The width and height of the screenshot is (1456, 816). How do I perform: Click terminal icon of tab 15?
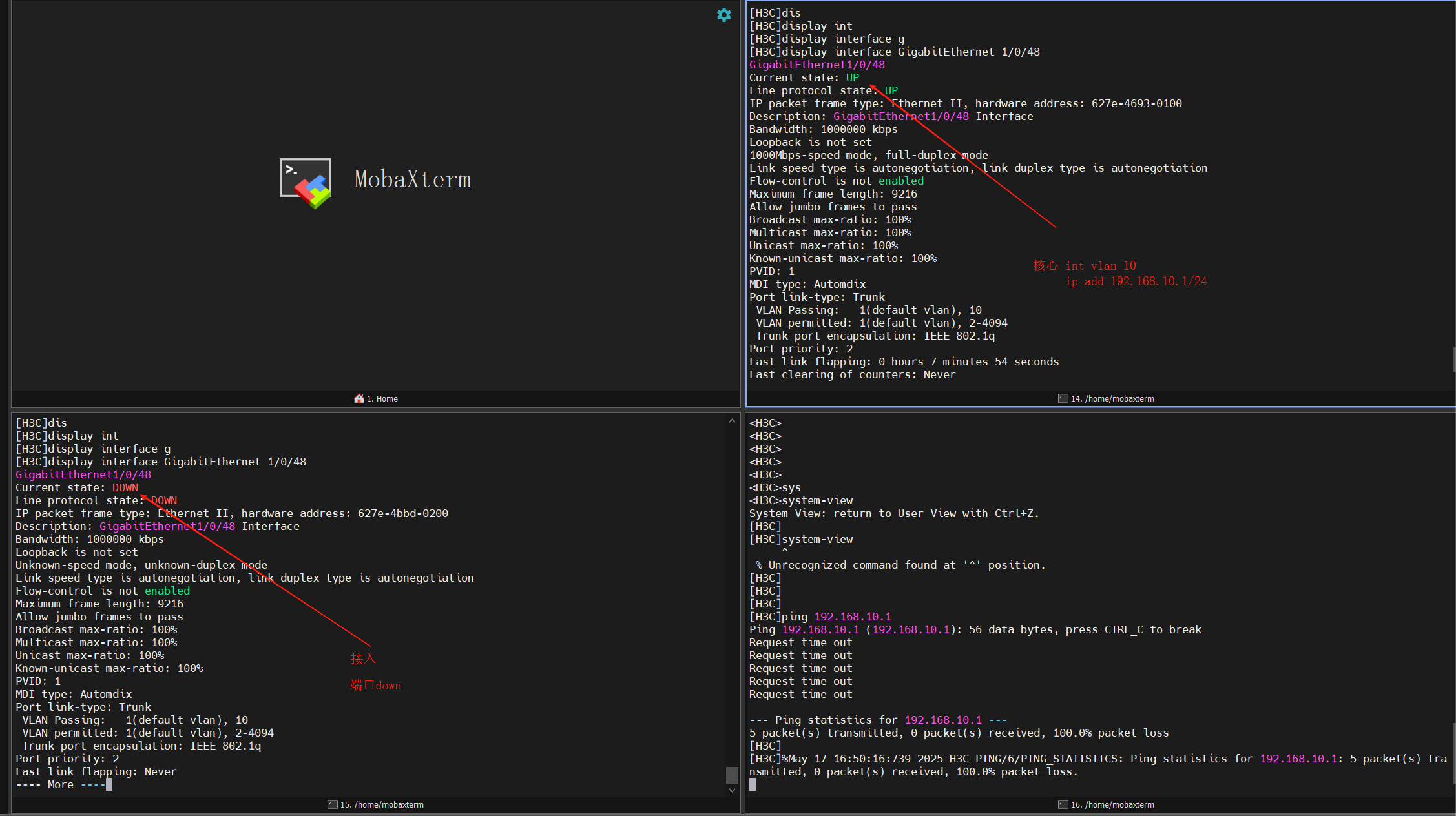click(332, 805)
